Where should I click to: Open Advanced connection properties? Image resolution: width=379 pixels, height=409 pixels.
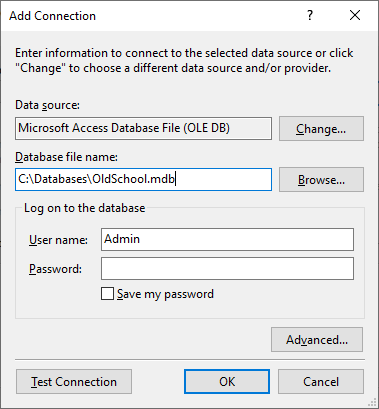pyautogui.click(x=317, y=340)
